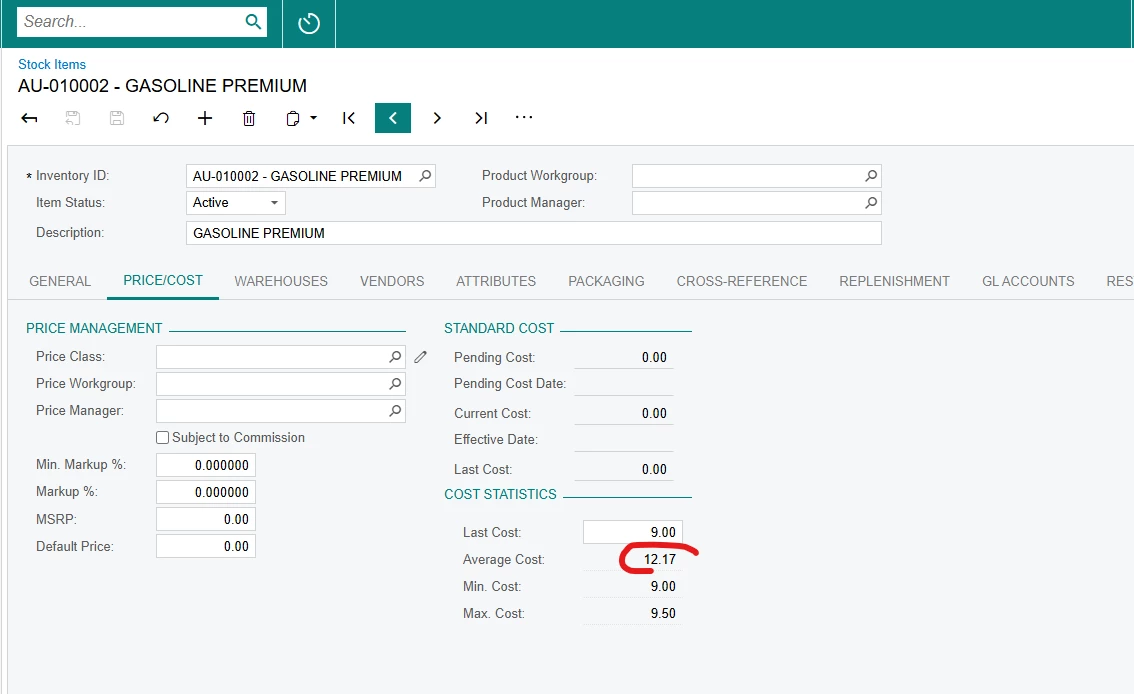Screen dimensions: 1134x694
Task: Click the Save disk toolbar icon
Action: [x=116, y=118]
